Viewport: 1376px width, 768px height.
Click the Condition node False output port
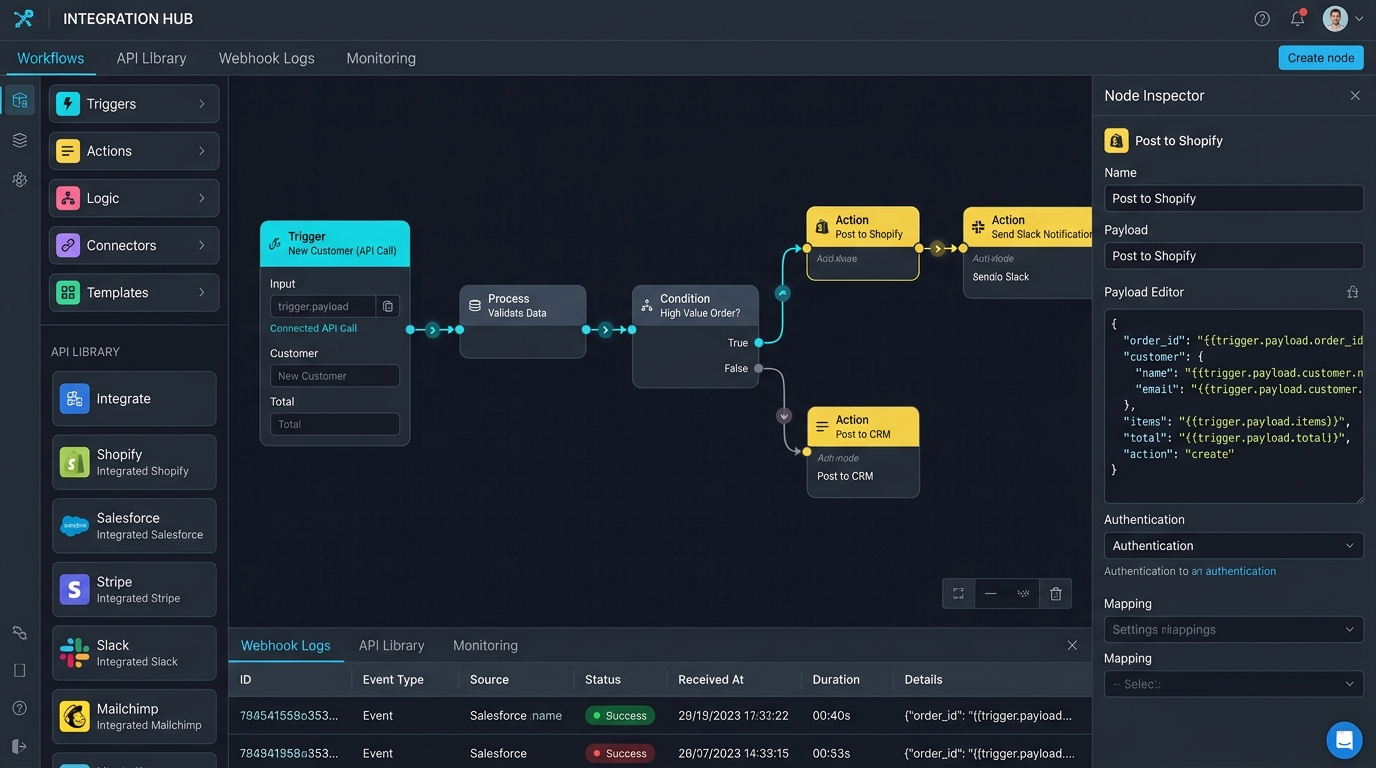[x=759, y=369]
